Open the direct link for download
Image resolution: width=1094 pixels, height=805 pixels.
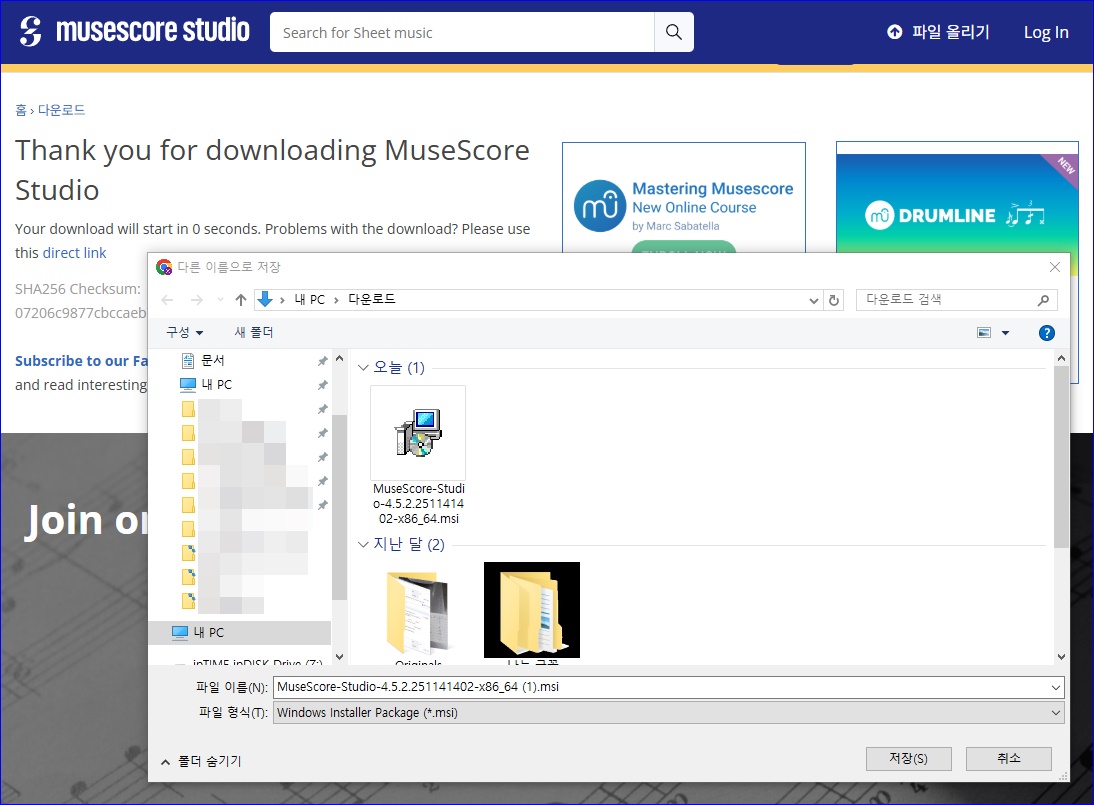(x=75, y=253)
